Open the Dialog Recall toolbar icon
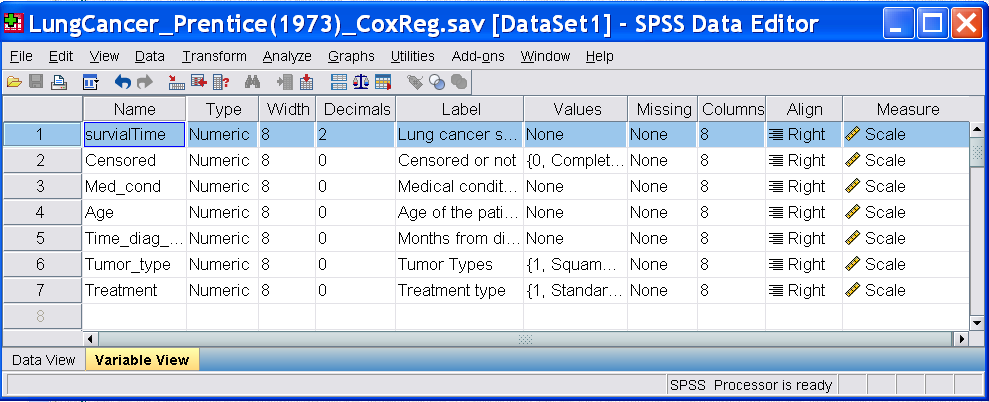Image resolution: width=989 pixels, height=402 pixels. point(90,82)
